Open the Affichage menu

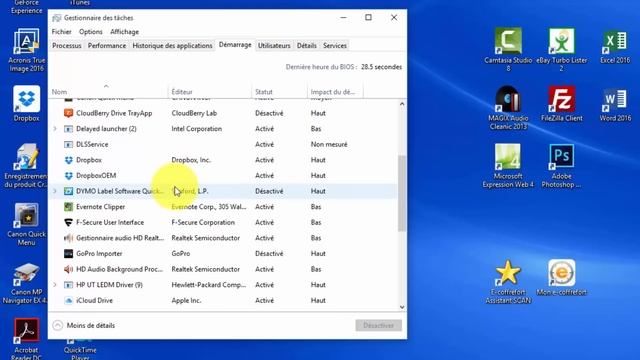coord(124,32)
